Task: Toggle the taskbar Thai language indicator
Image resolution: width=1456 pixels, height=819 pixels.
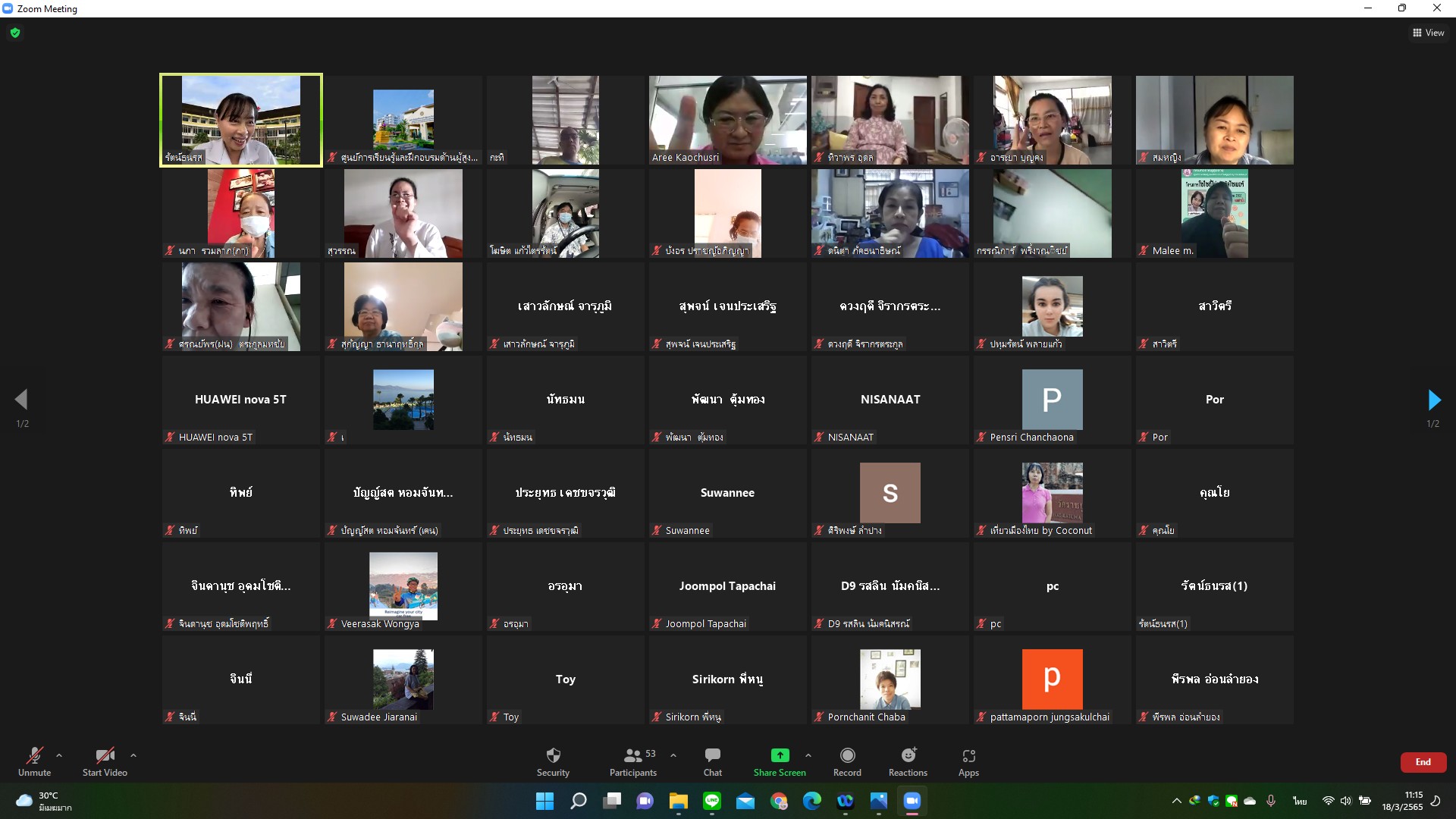Action: click(x=1300, y=801)
